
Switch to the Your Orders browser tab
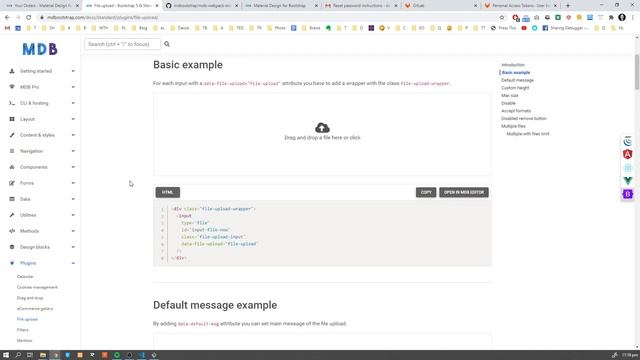41,6
